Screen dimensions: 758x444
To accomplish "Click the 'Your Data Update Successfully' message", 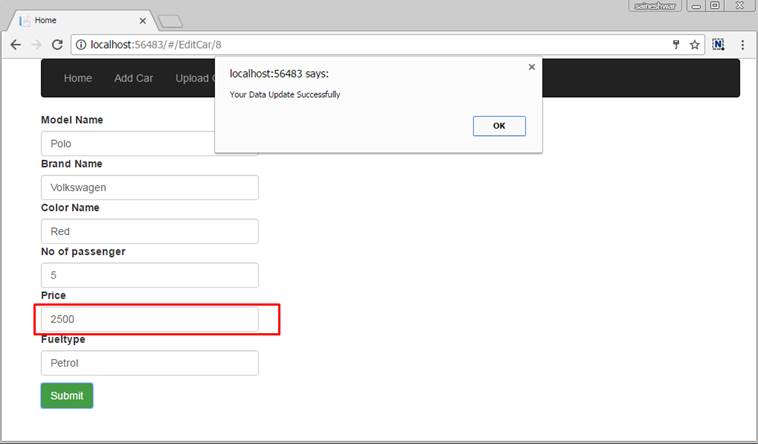I will point(285,95).
